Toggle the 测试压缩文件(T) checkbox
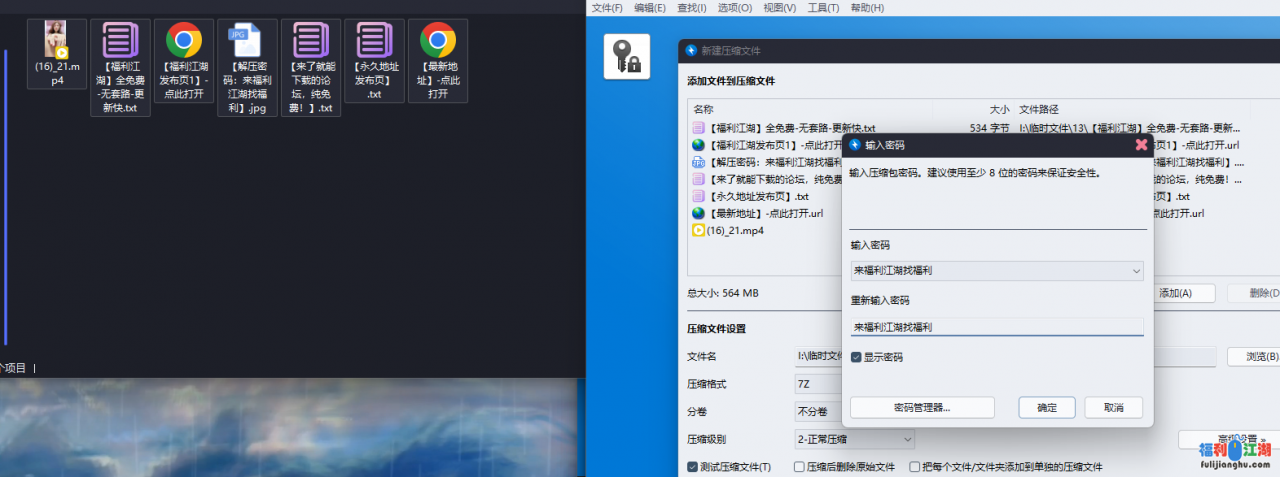Image resolution: width=1280 pixels, height=477 pixels. click(693, 467)
